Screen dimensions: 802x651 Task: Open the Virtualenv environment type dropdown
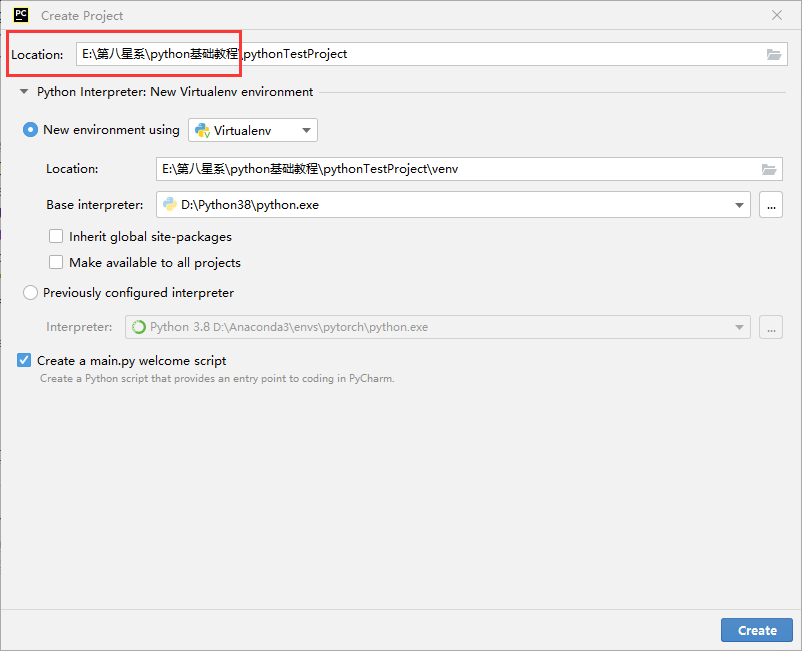tap(253, 130)
